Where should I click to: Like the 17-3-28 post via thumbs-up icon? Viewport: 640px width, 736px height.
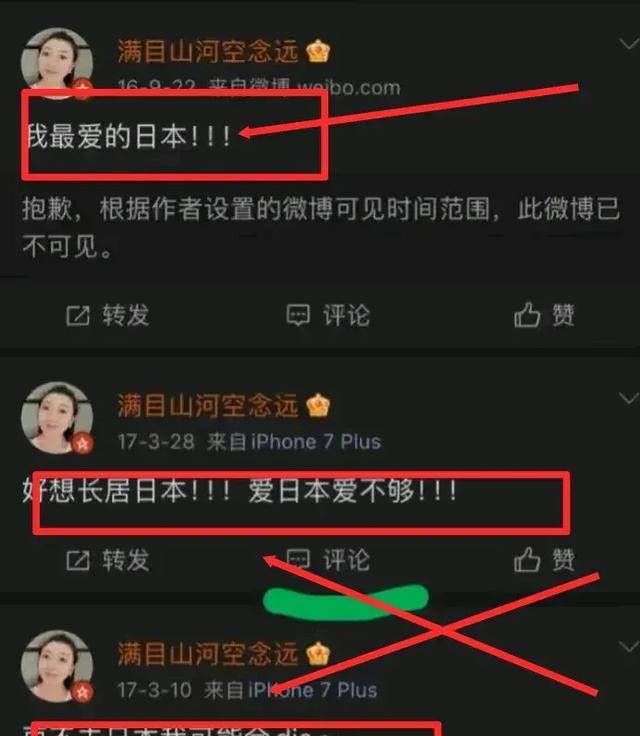(527, 560)
